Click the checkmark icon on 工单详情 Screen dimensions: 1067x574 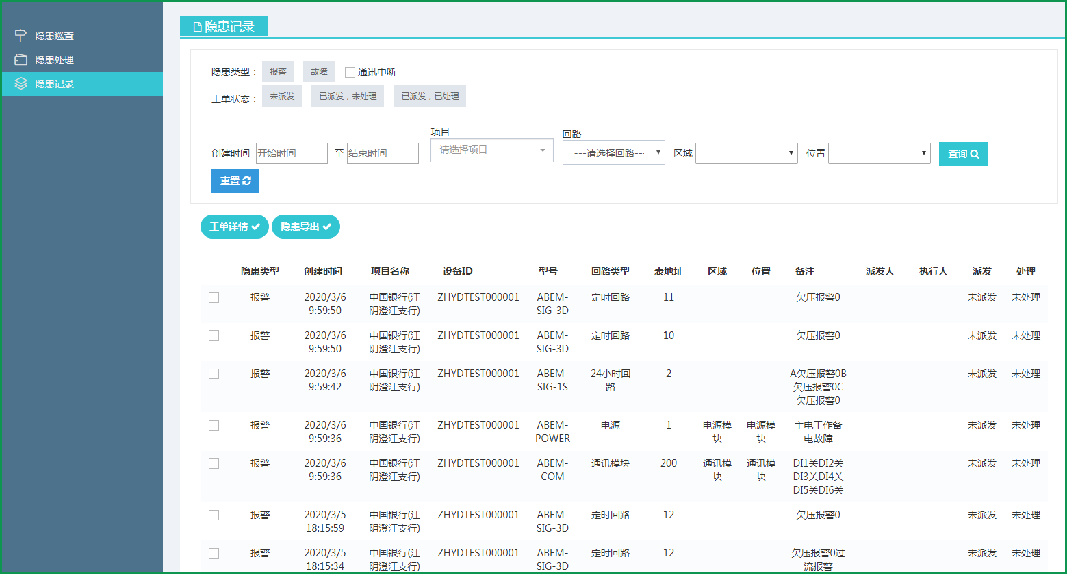tap(257, 227)
